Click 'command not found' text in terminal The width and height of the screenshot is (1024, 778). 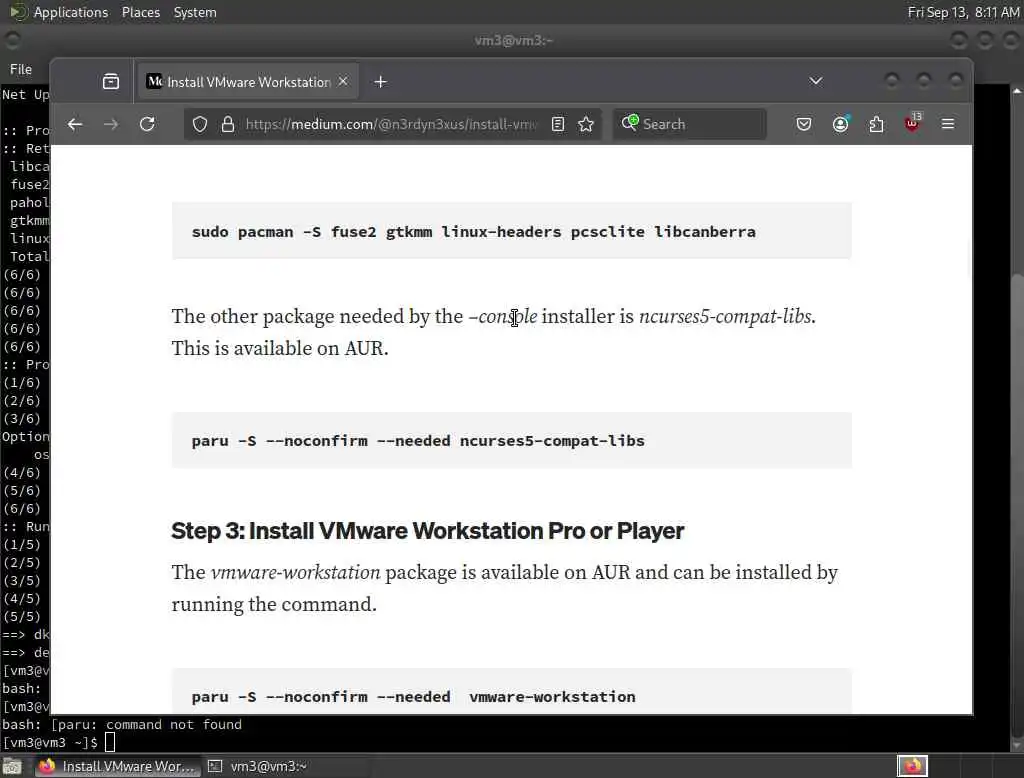[x=174, y=724]
